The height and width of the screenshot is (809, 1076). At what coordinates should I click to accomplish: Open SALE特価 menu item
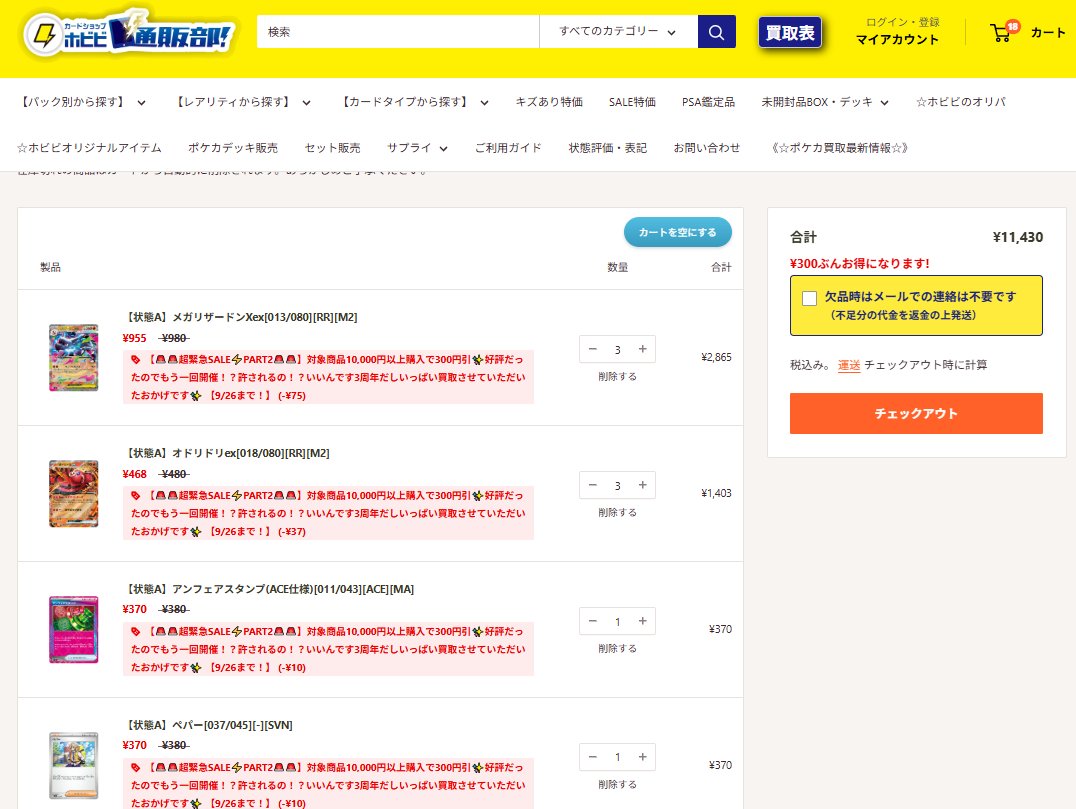click(x=632, y=102)
